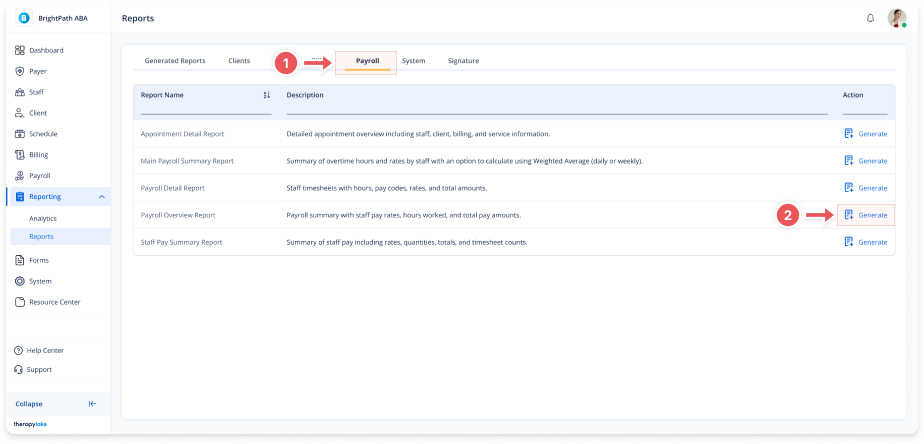Click the System gear icon in sidebar
The width and height of the screenshot is (924, 444).
(19, 281)
